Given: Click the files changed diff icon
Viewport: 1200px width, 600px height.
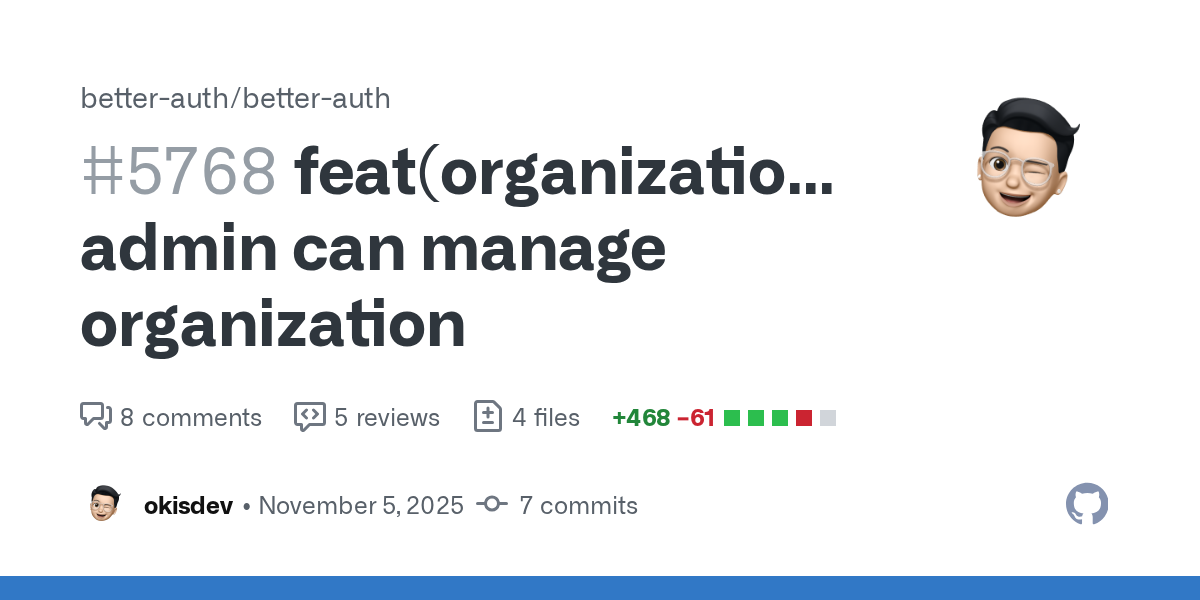Looking at the screenshot, I should (x=487, y=417).
